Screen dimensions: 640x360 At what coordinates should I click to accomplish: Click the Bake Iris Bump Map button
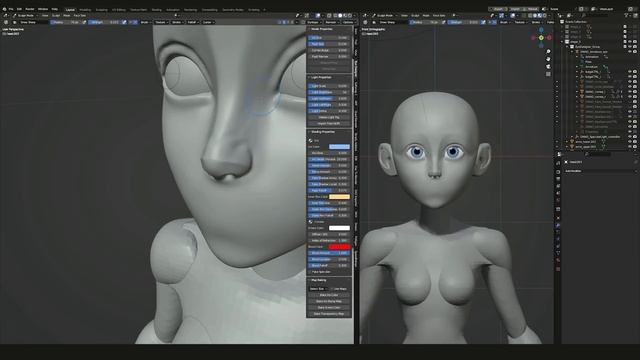coord(329,301)
